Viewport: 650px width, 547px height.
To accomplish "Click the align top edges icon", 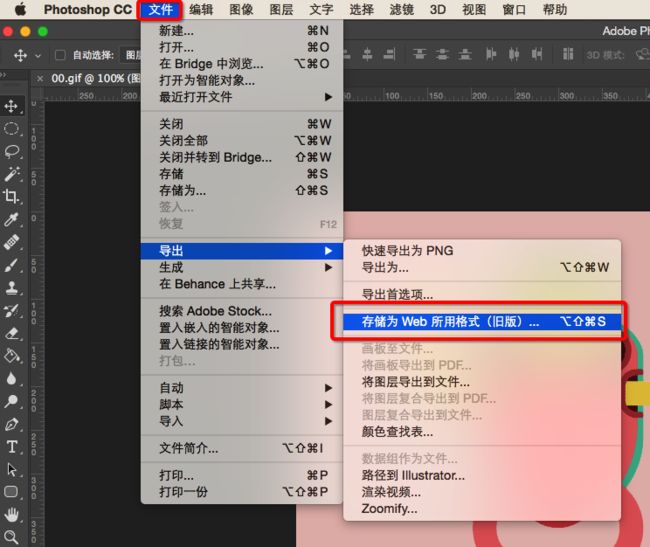I will pos(420,54).
